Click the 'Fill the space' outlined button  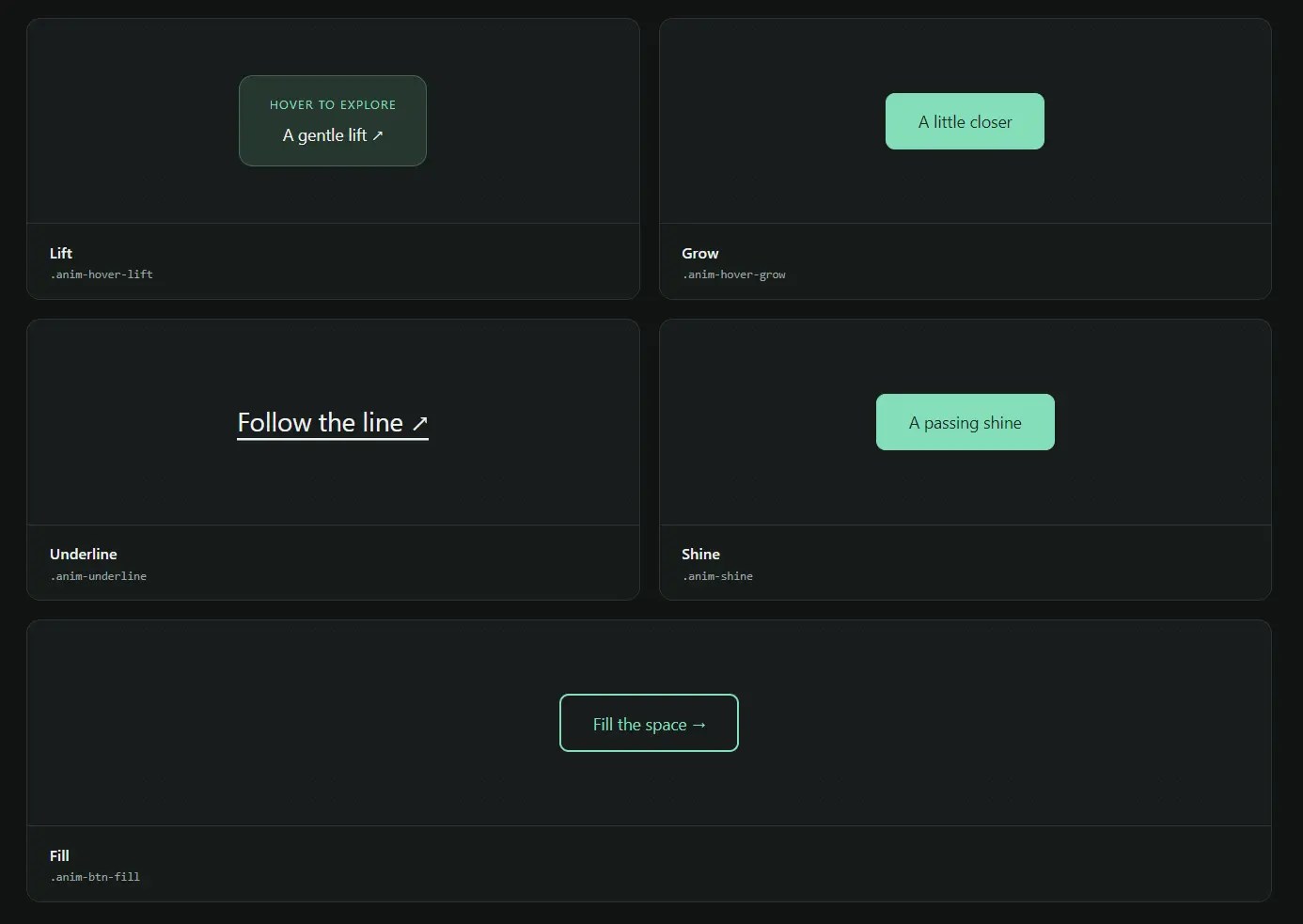click(x=649, y=723)
